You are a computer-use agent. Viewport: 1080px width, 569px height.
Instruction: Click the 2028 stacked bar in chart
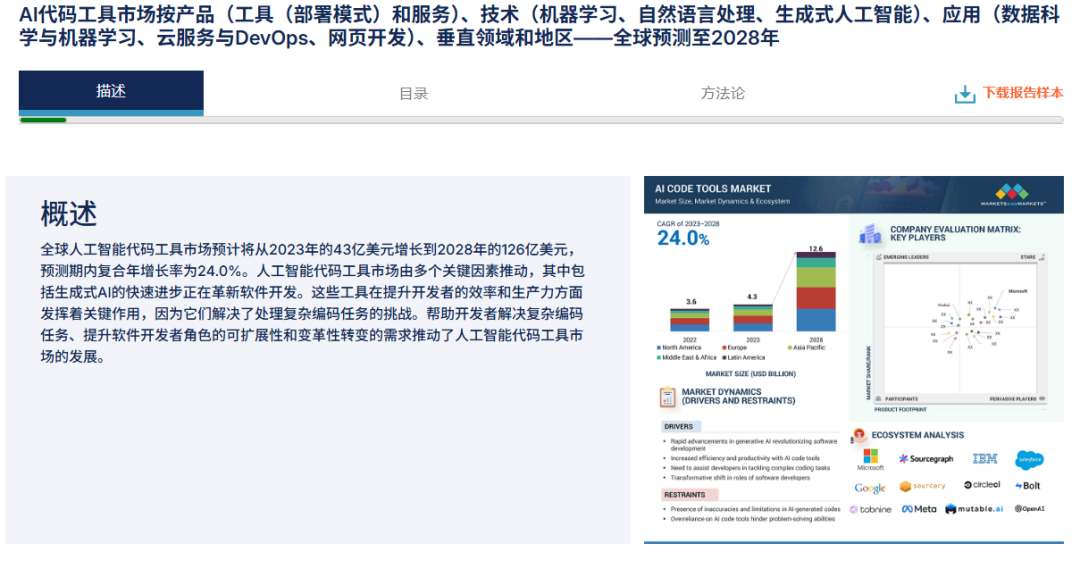coord(816,292)
